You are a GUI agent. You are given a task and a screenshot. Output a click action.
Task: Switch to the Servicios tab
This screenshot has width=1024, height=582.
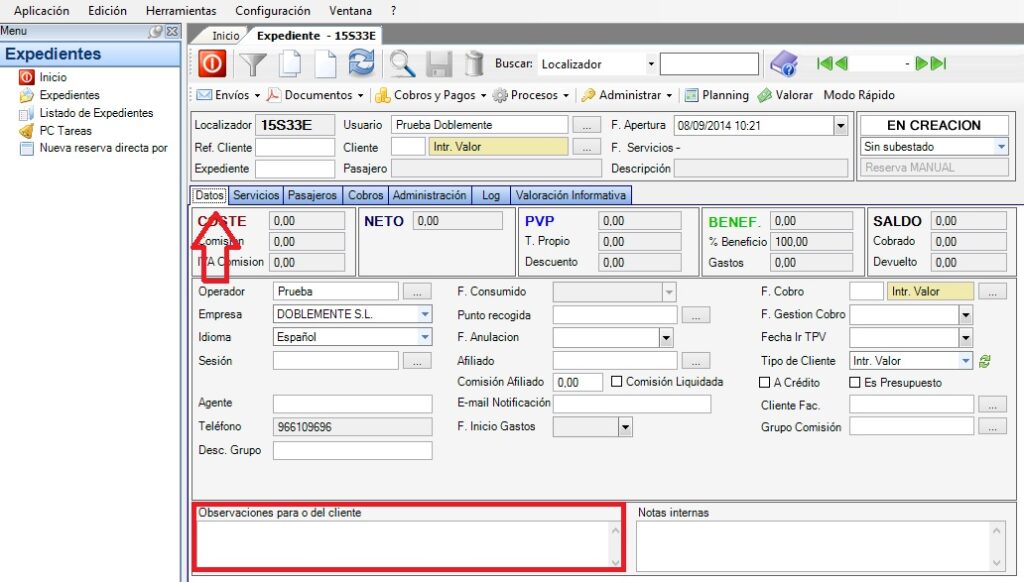(256, 196)
